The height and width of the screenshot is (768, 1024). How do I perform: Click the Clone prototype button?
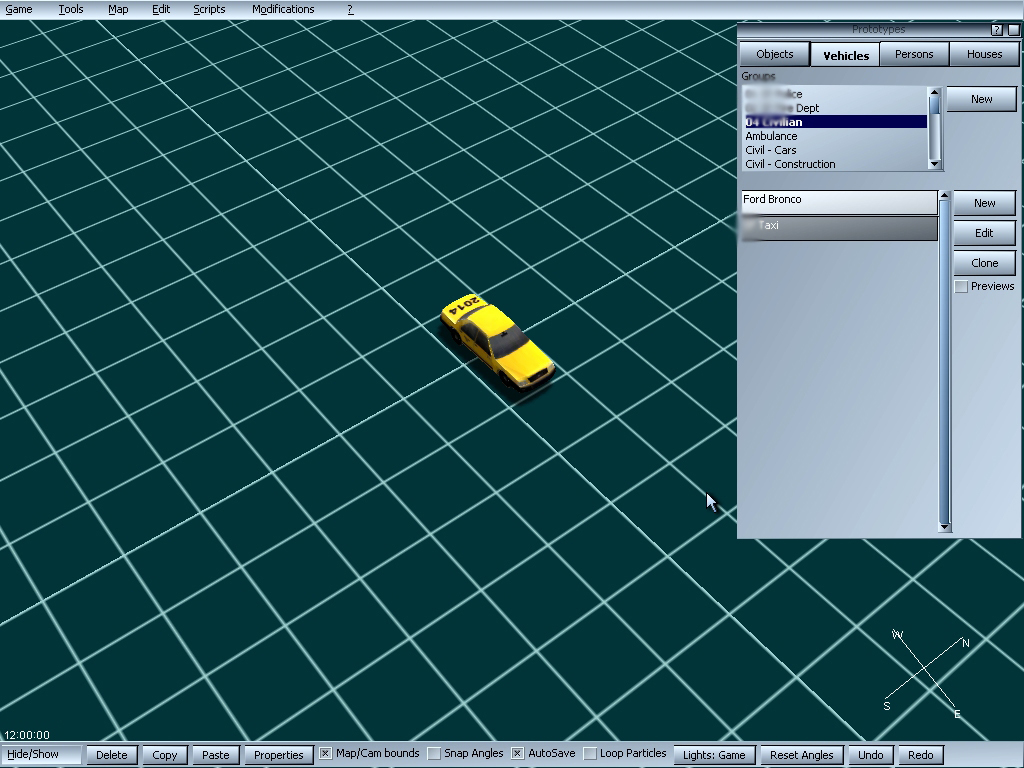point(984,263)
